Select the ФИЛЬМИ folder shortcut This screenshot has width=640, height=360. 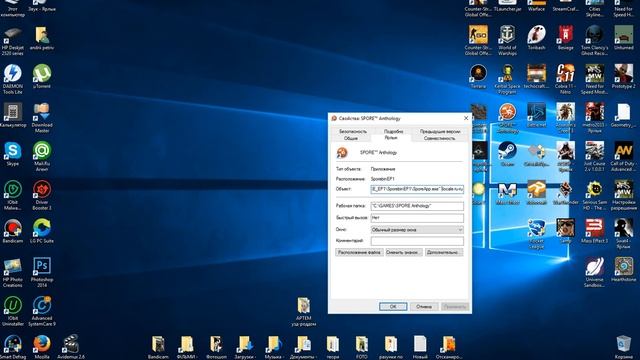pyautogui.click(x=187, y=347)
